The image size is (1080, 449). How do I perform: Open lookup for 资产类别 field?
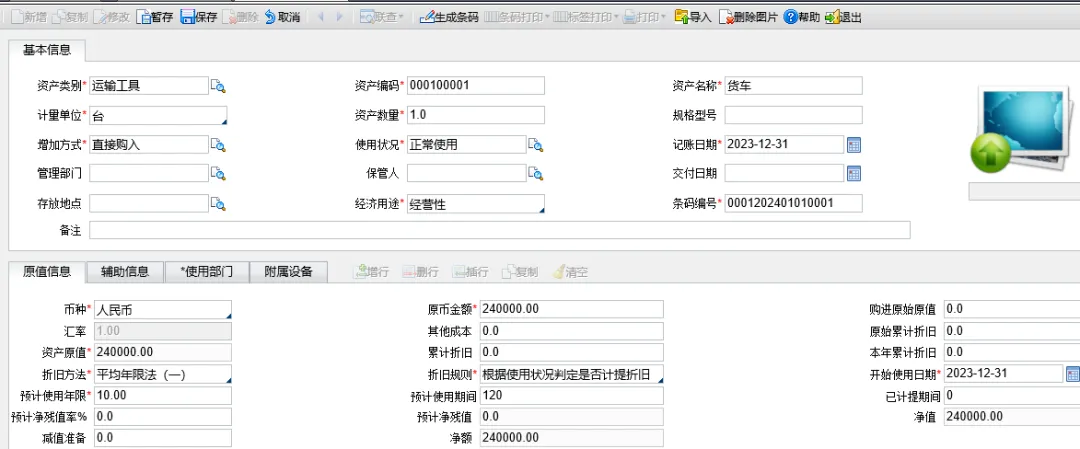(x=218, y=86)
